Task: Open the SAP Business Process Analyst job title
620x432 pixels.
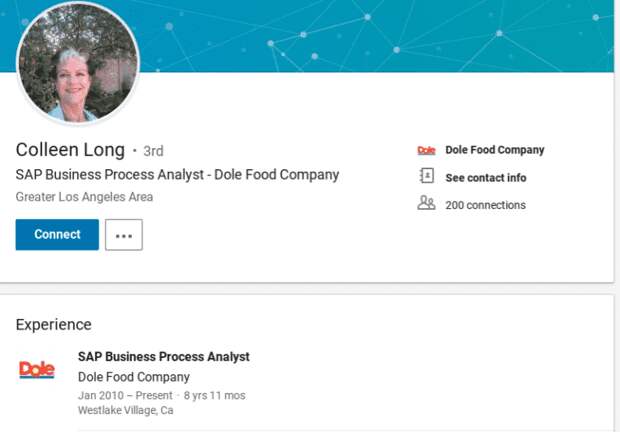Action: tap(163, 357)
